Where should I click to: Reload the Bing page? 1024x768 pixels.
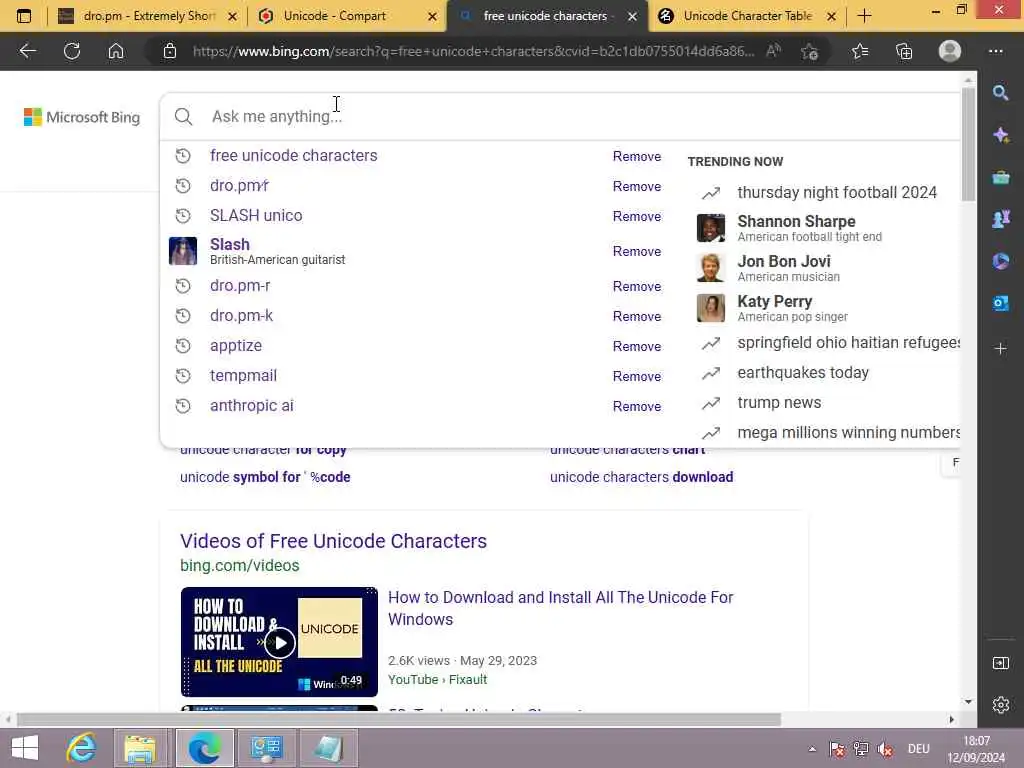pos(72,51)
